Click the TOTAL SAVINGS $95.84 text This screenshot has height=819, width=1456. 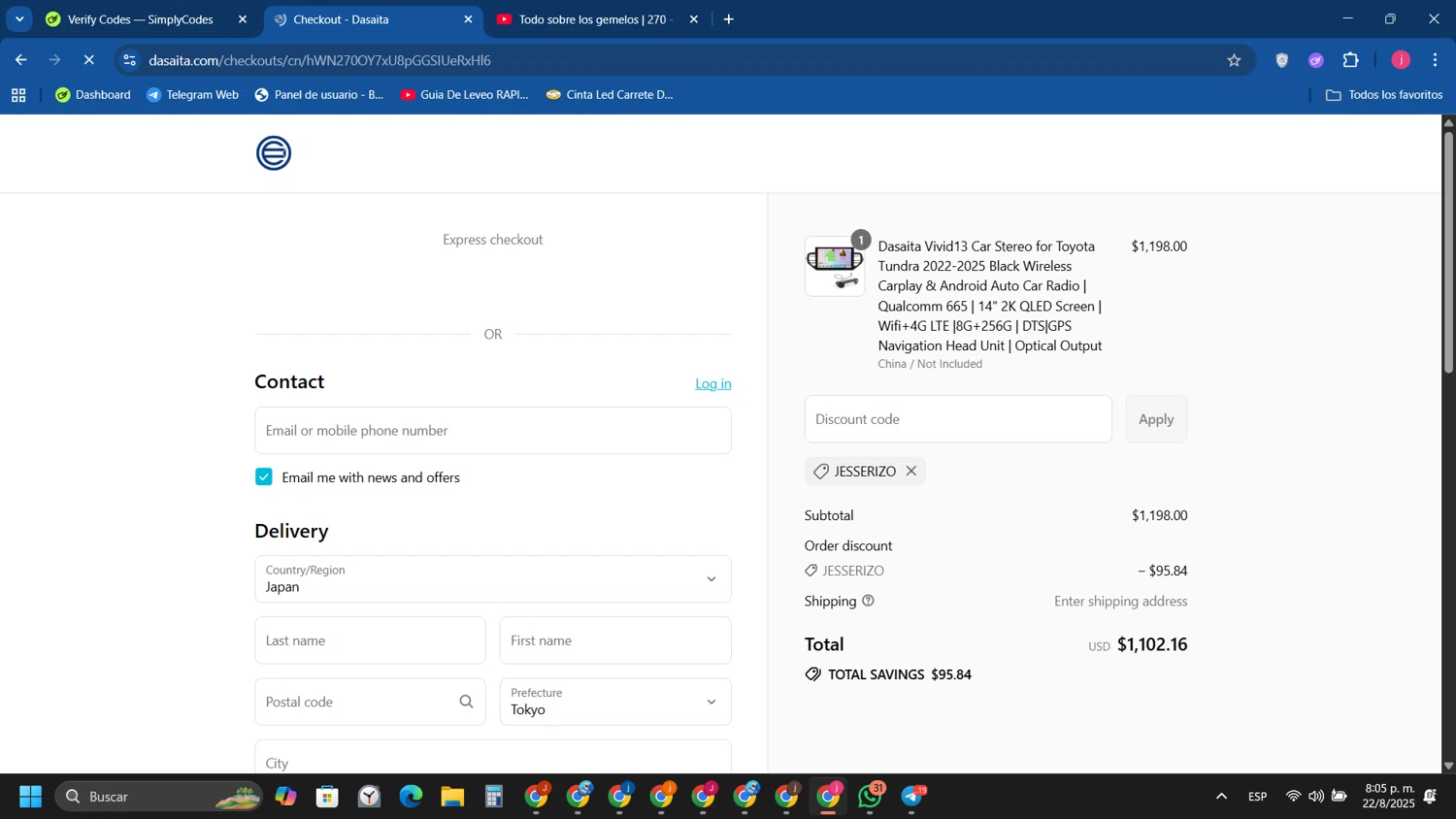click(899, 674)
